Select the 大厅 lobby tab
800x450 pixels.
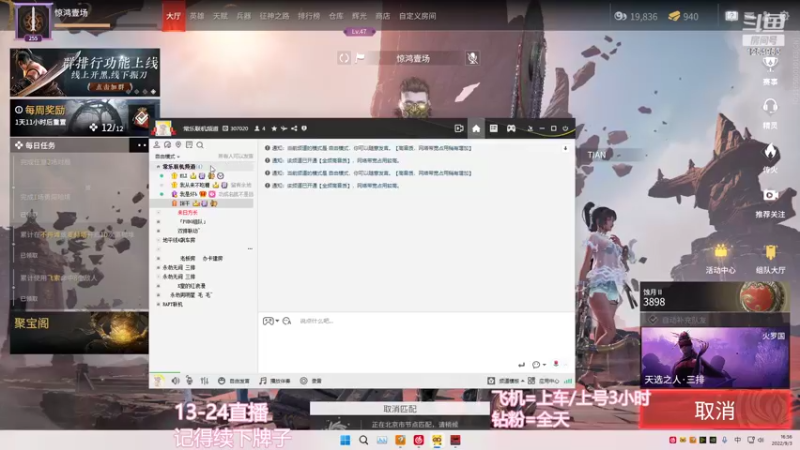point(173,16)
